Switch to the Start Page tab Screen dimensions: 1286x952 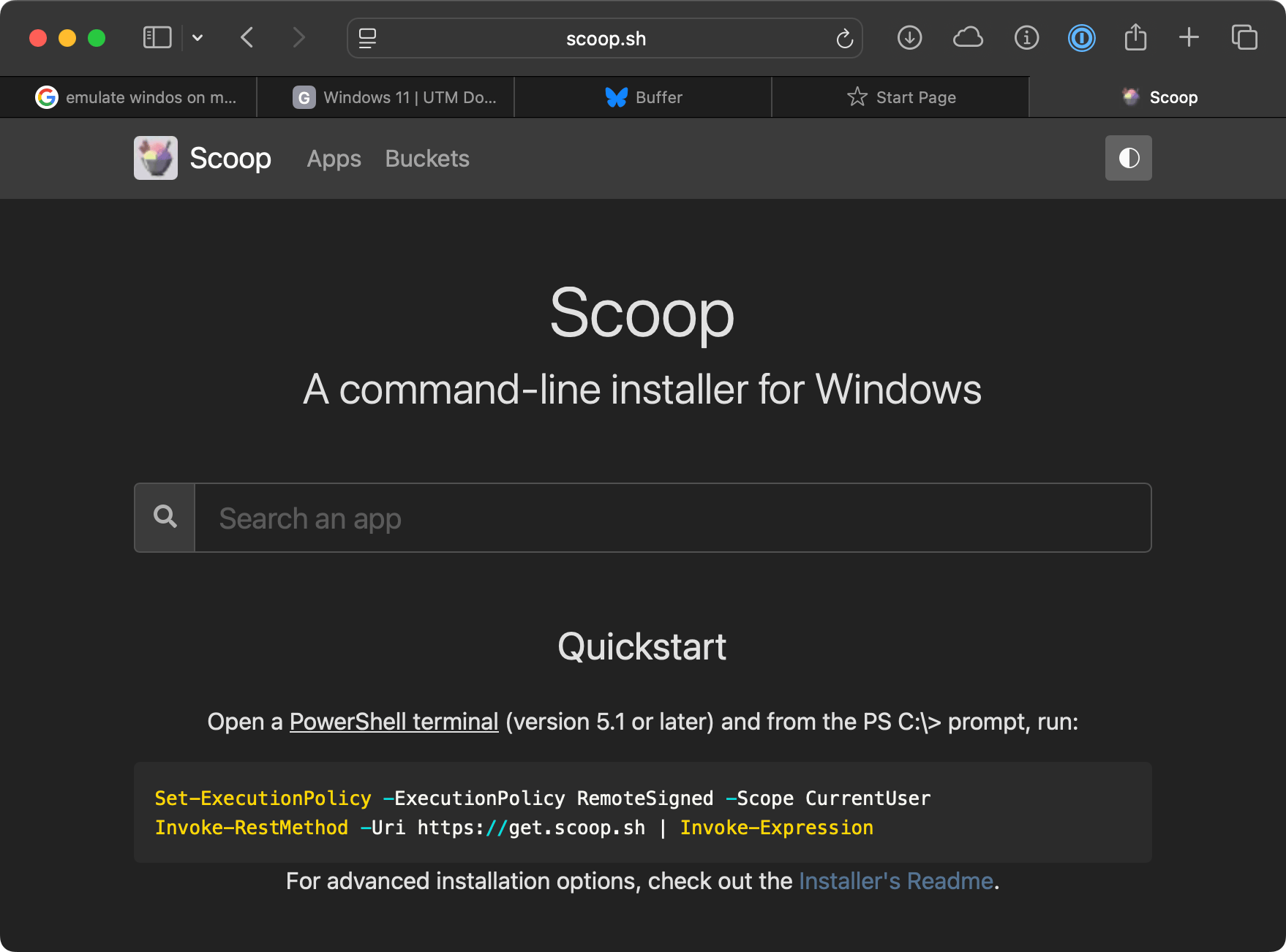pos(900,97)
